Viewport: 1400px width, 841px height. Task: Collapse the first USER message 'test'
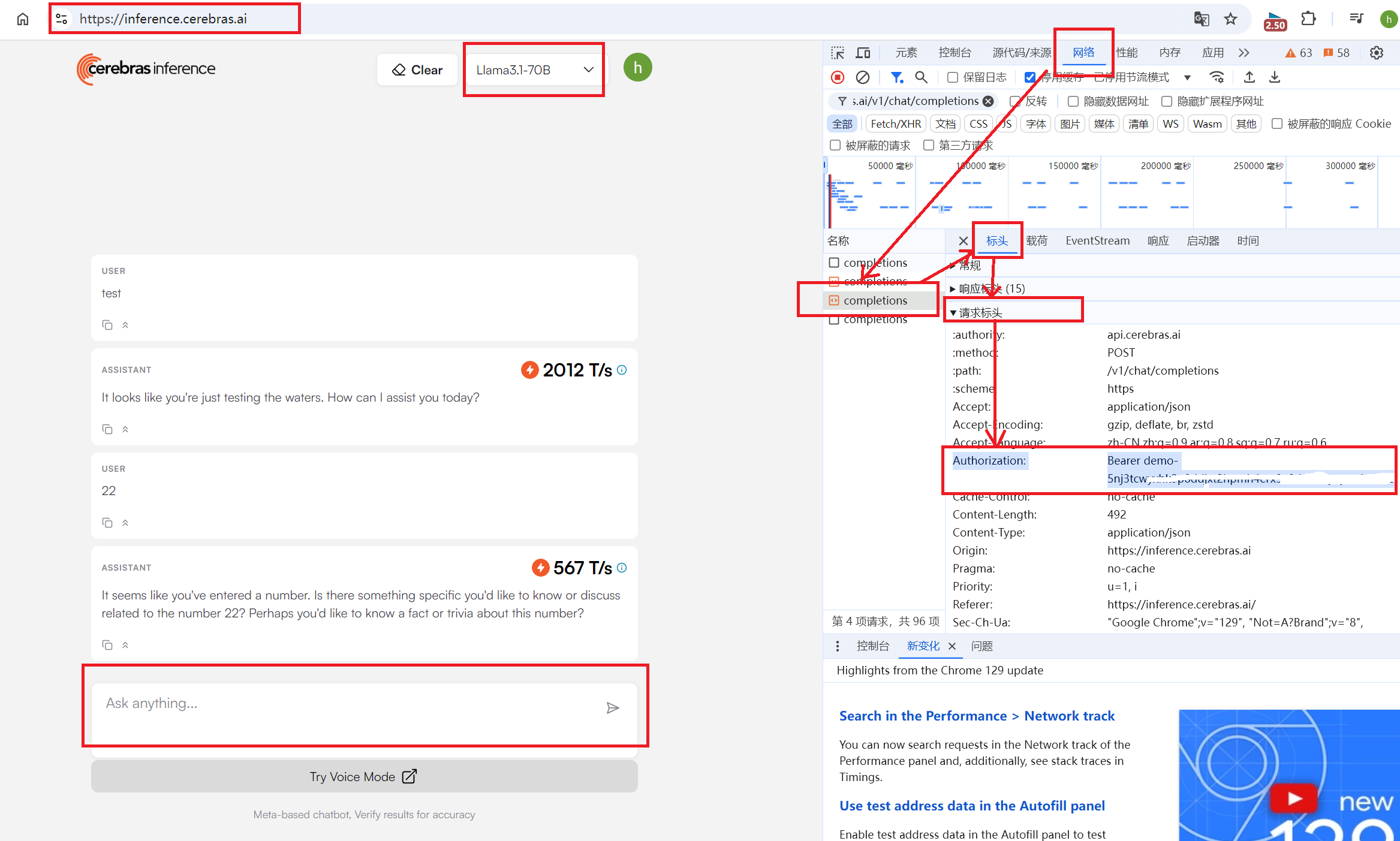[x=125, y=325]
